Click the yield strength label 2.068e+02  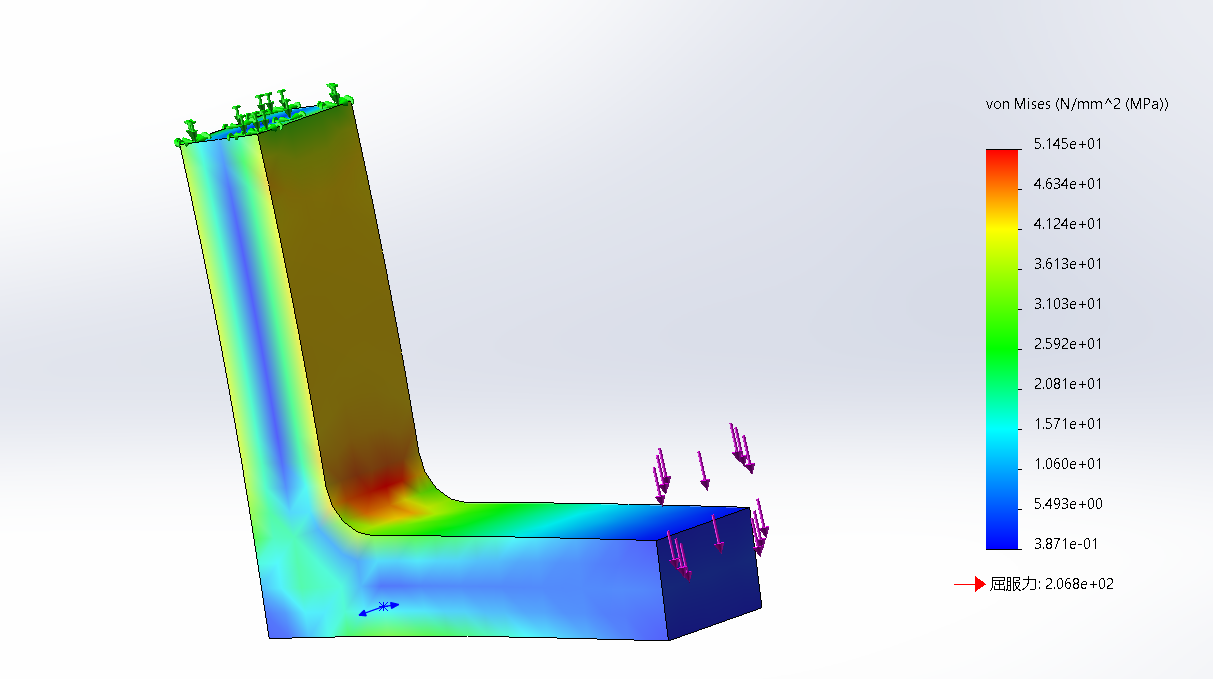click(x=1051, y=584)
